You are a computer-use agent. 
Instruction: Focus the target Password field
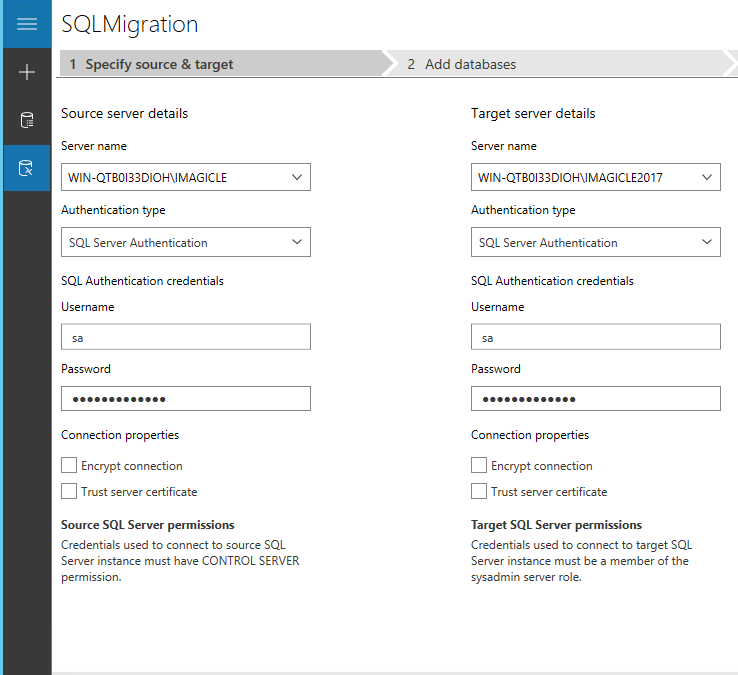coord(595,399)
